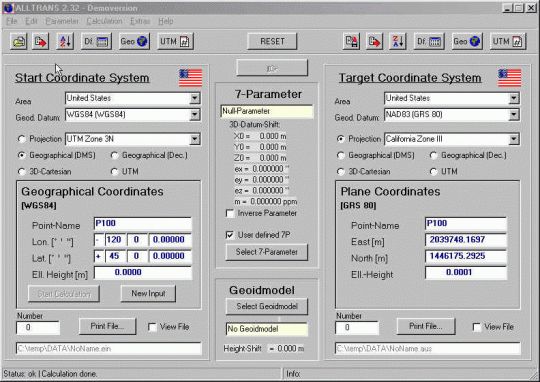Click target-side Z-A sort icon
Image resolution: width=540 pixels, height=382 pixels.
click(398, 42)
